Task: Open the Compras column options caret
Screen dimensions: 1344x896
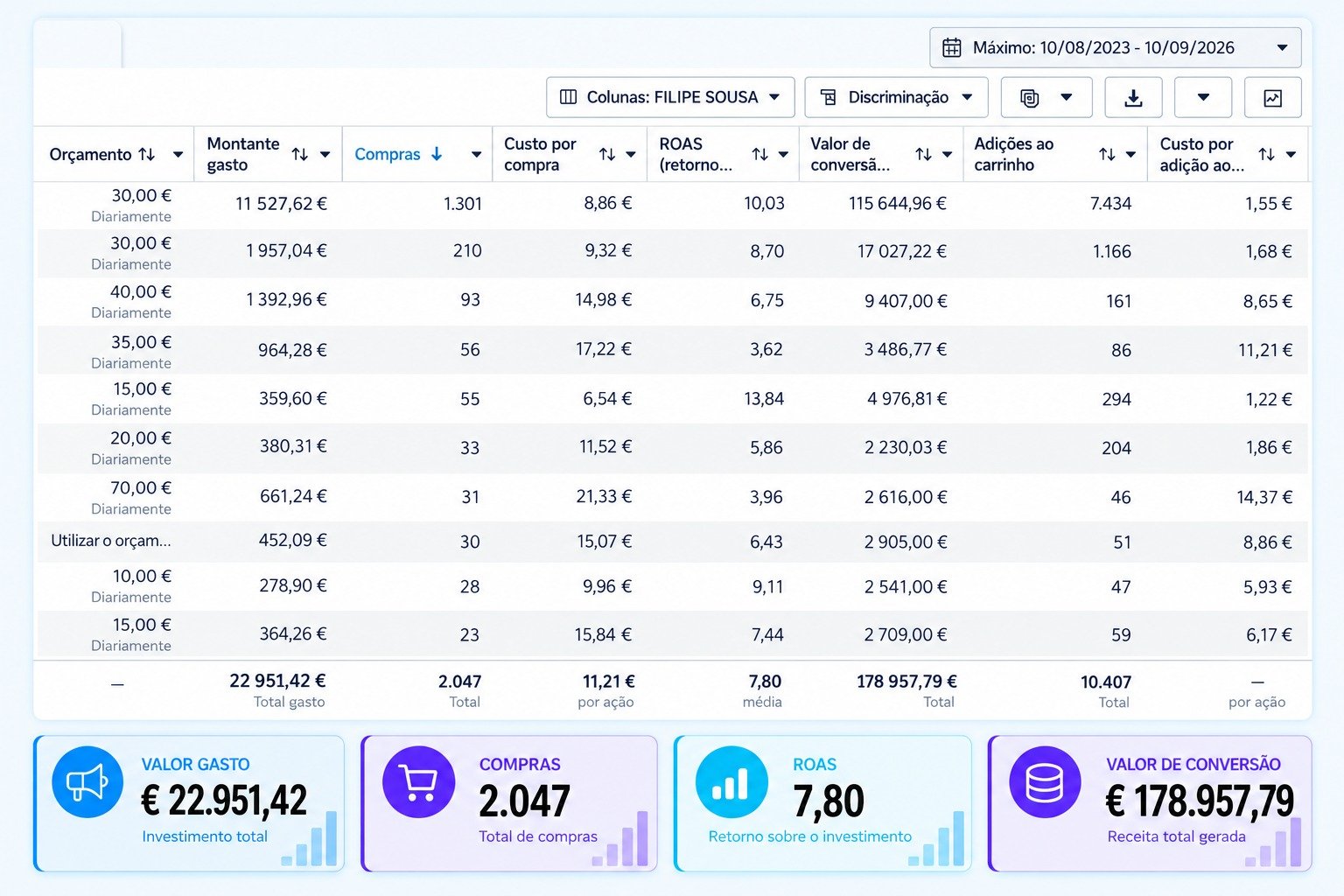Action: coord(476,155)
